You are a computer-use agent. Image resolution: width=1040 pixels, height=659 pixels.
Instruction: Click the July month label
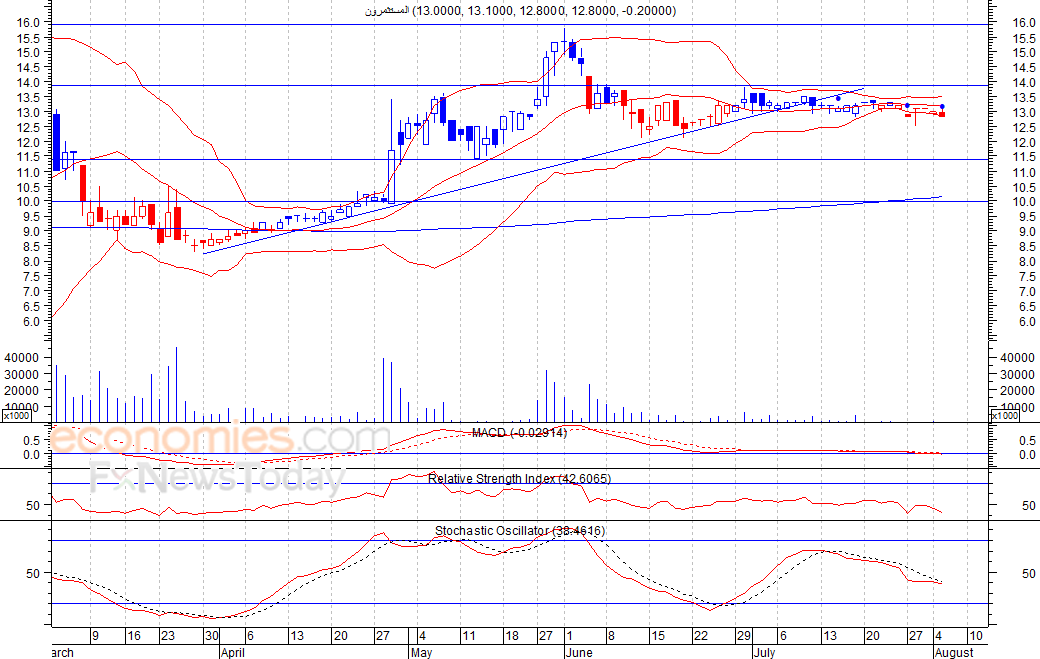point(763,652)
